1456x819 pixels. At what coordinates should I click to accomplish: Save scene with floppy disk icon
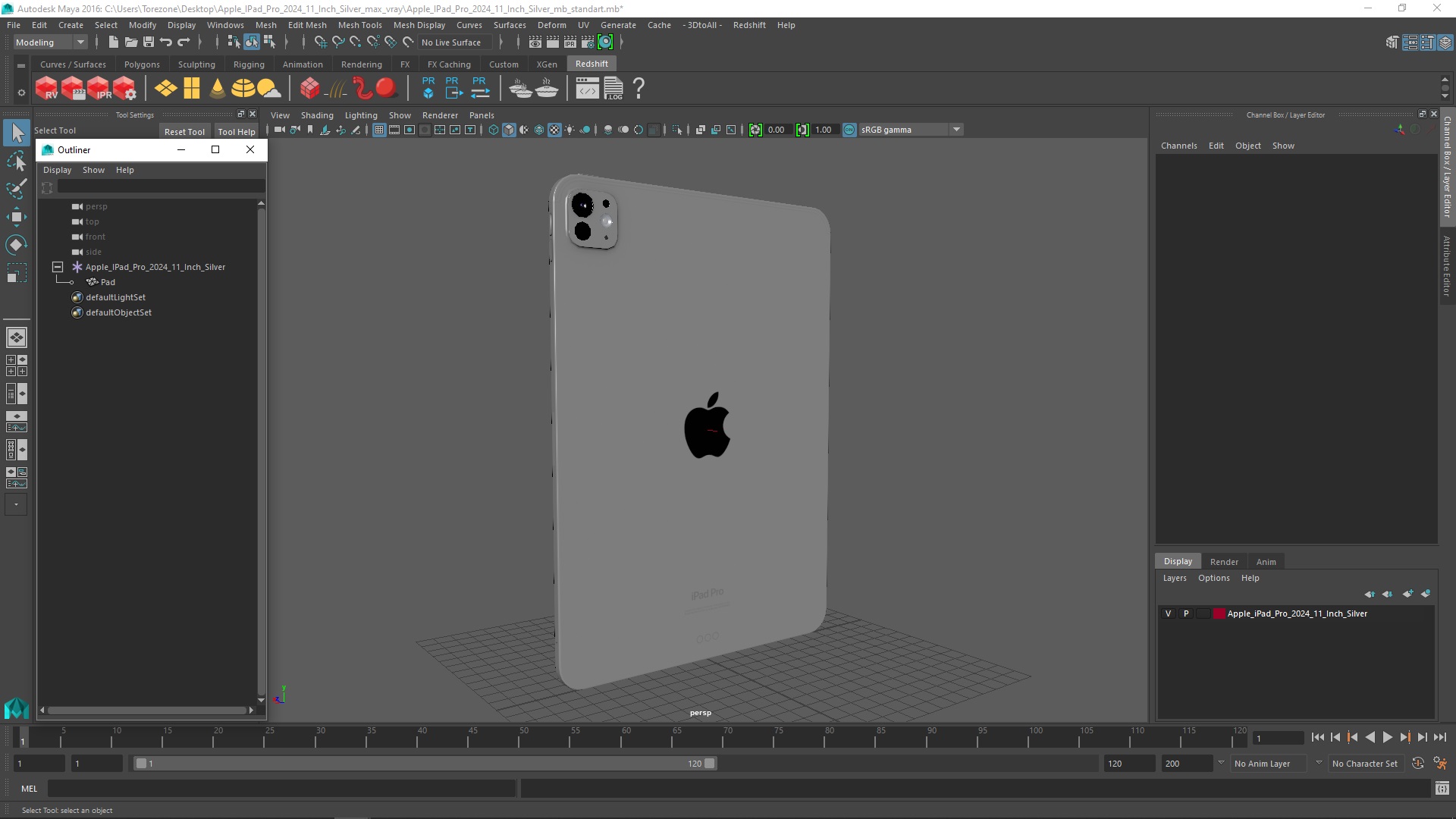click(x=149, y=42)
